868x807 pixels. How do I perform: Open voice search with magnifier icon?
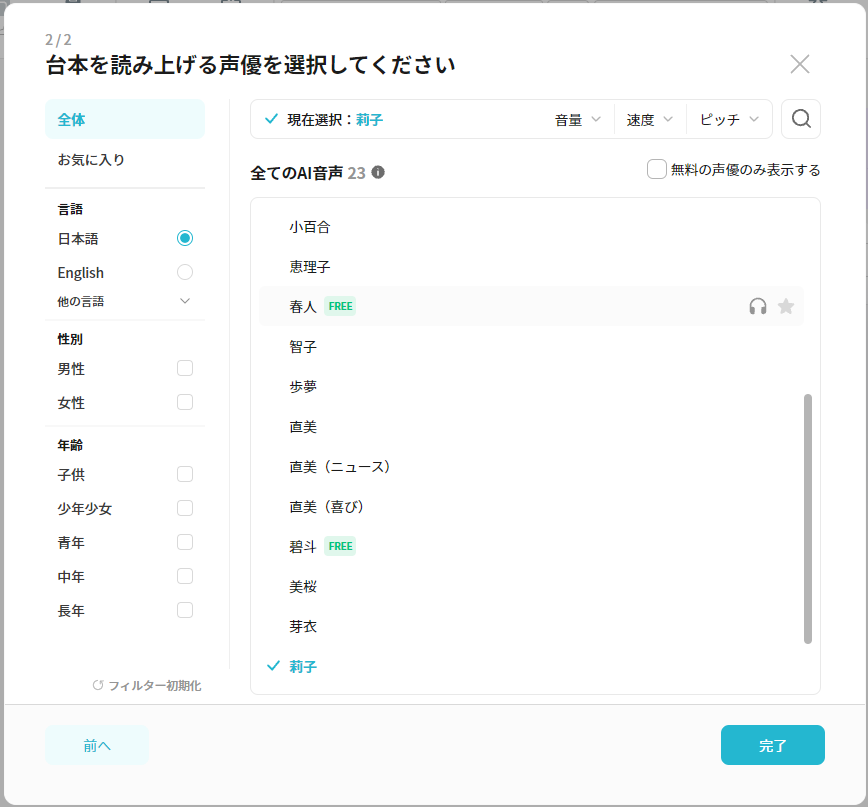[800, 119]
